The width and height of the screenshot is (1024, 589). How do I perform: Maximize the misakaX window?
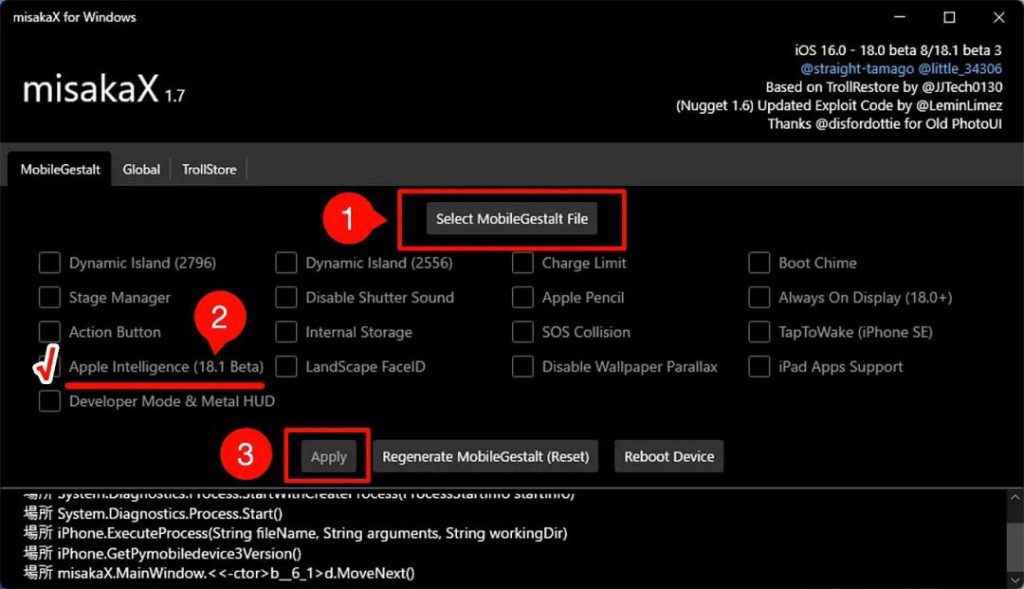coord(949,17)
